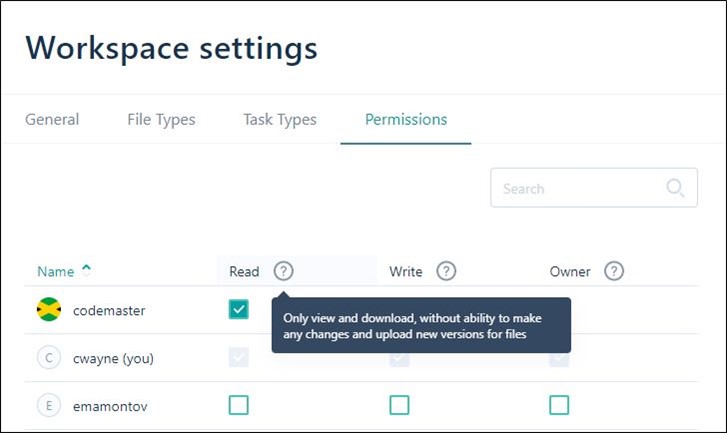Select the Permissions tab

406,119
